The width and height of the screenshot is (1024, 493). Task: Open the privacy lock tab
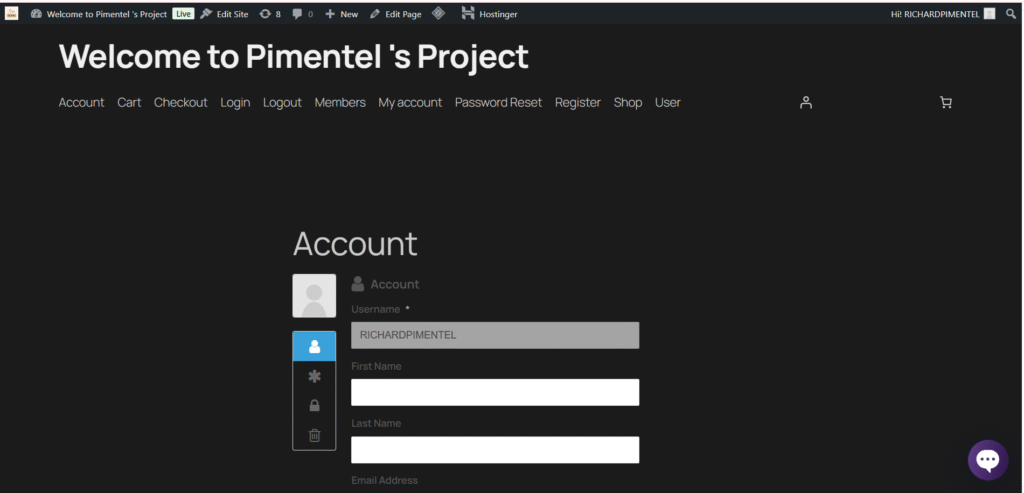[x=314, y=406]
